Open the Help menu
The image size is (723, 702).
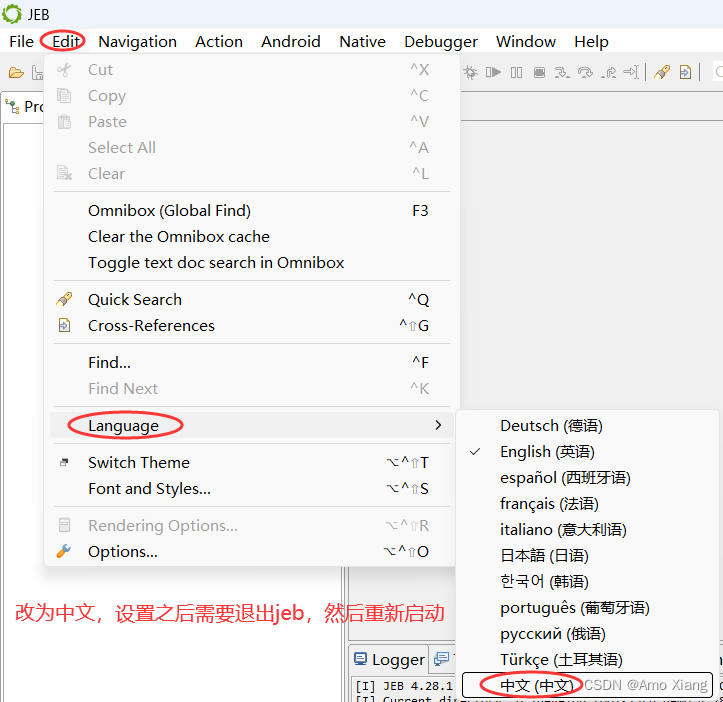point(591,42)
